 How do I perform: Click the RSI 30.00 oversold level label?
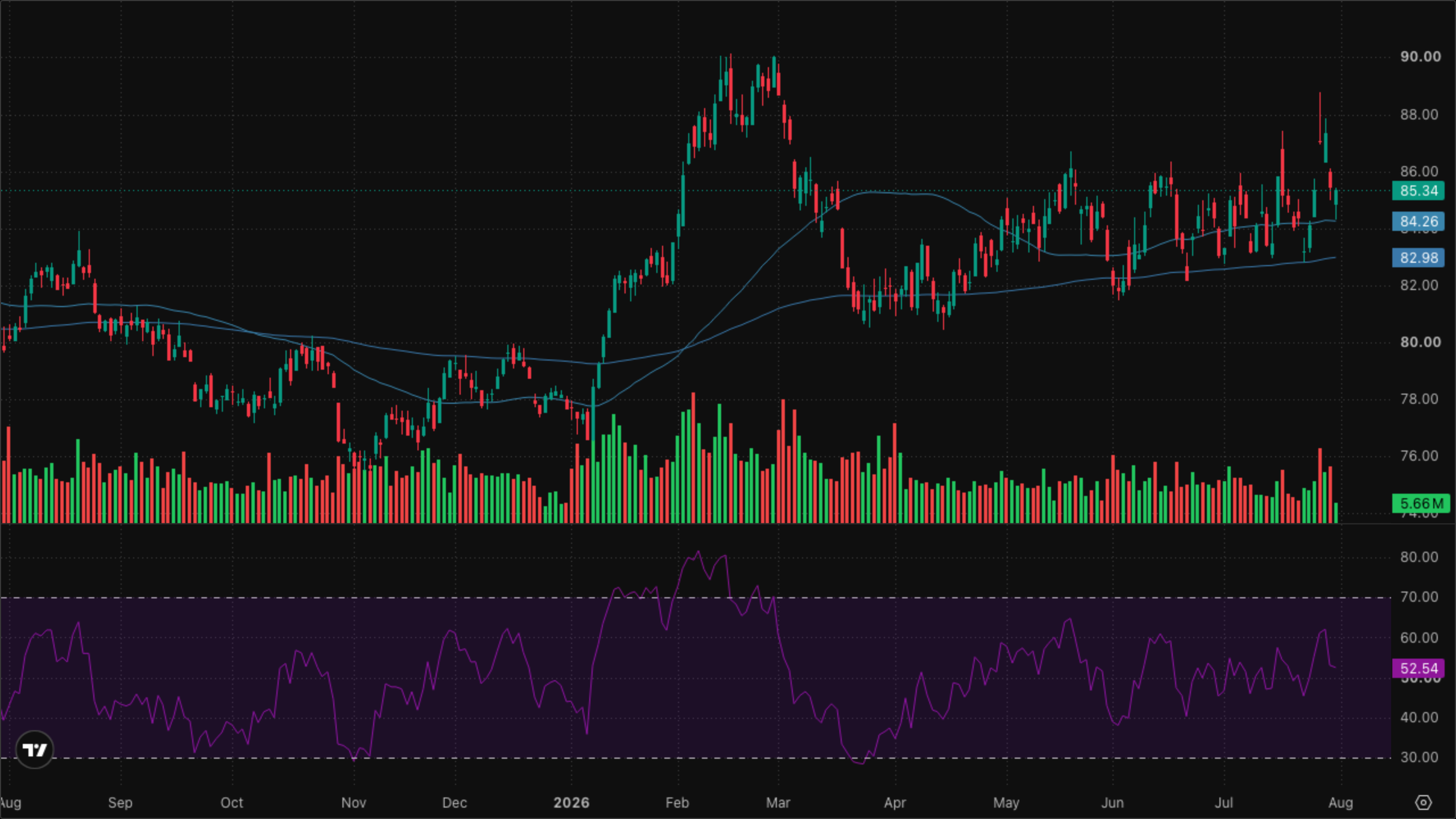1419,757
